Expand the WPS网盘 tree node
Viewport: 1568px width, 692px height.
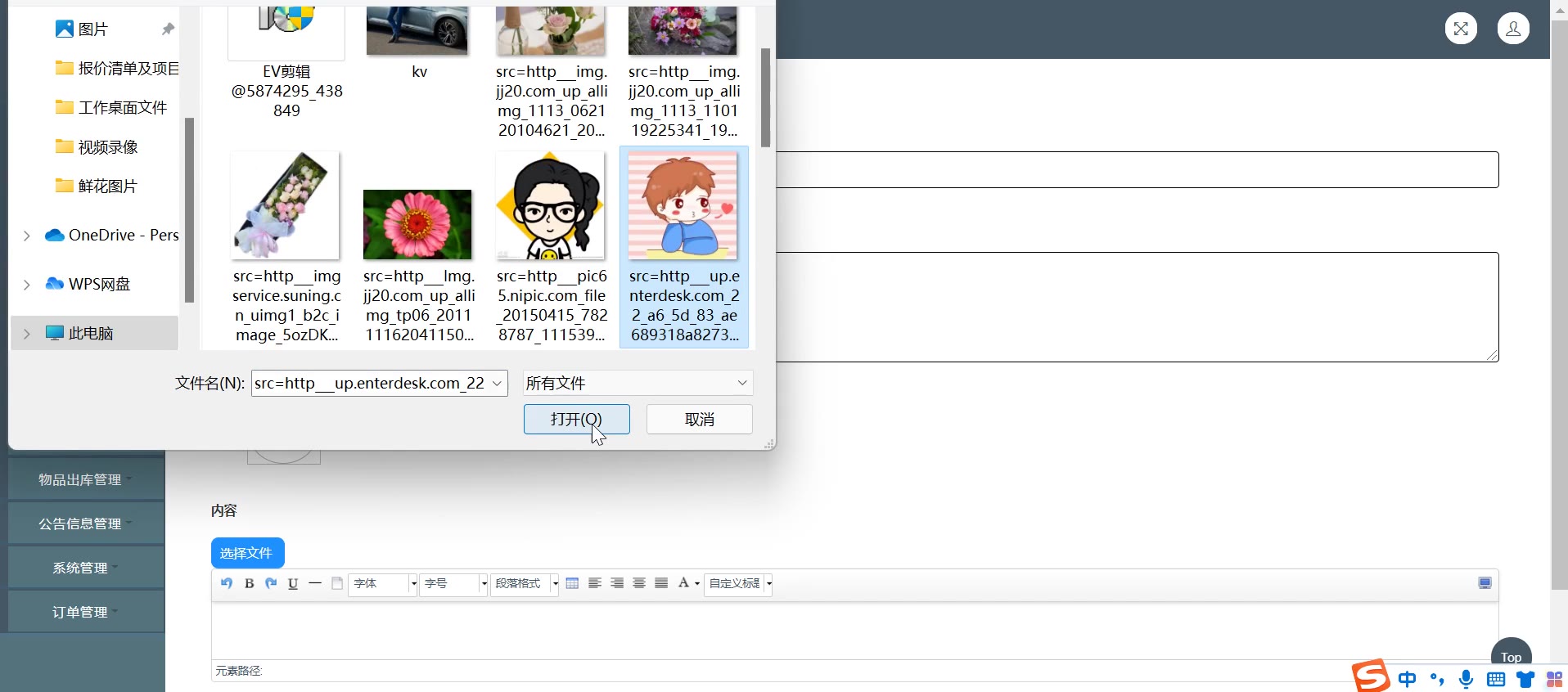click(26, 285)
